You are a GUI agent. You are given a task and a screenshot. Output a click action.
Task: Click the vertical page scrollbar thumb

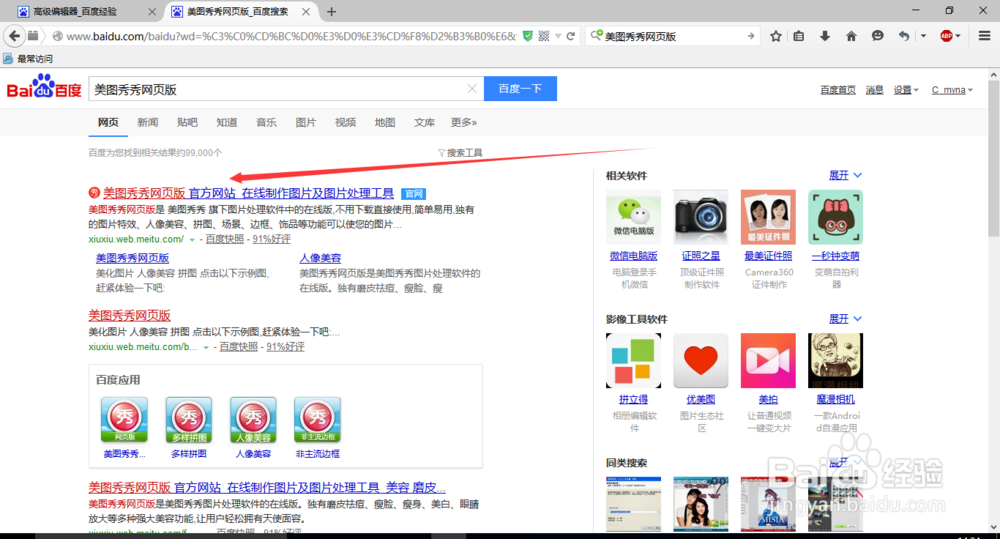993,158
